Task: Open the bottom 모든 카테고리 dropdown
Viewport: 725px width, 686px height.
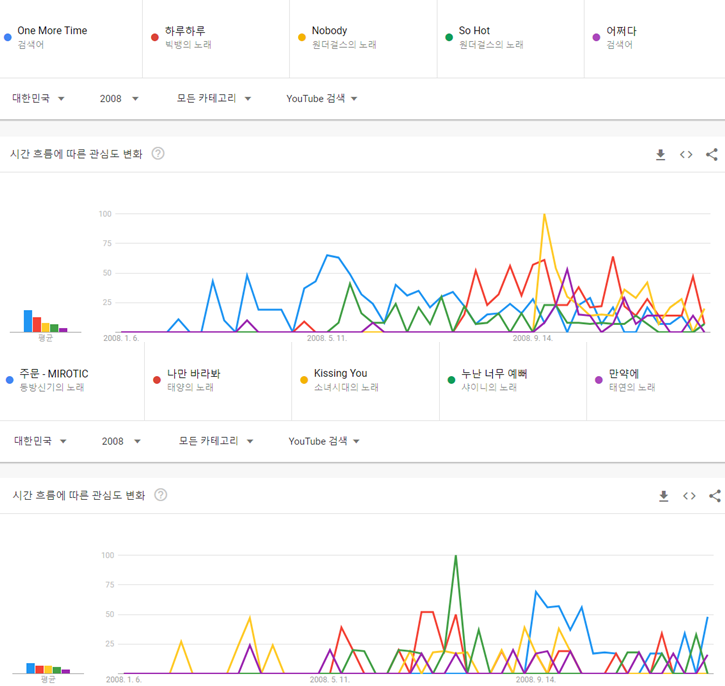Action: click(x=216, y=441)
